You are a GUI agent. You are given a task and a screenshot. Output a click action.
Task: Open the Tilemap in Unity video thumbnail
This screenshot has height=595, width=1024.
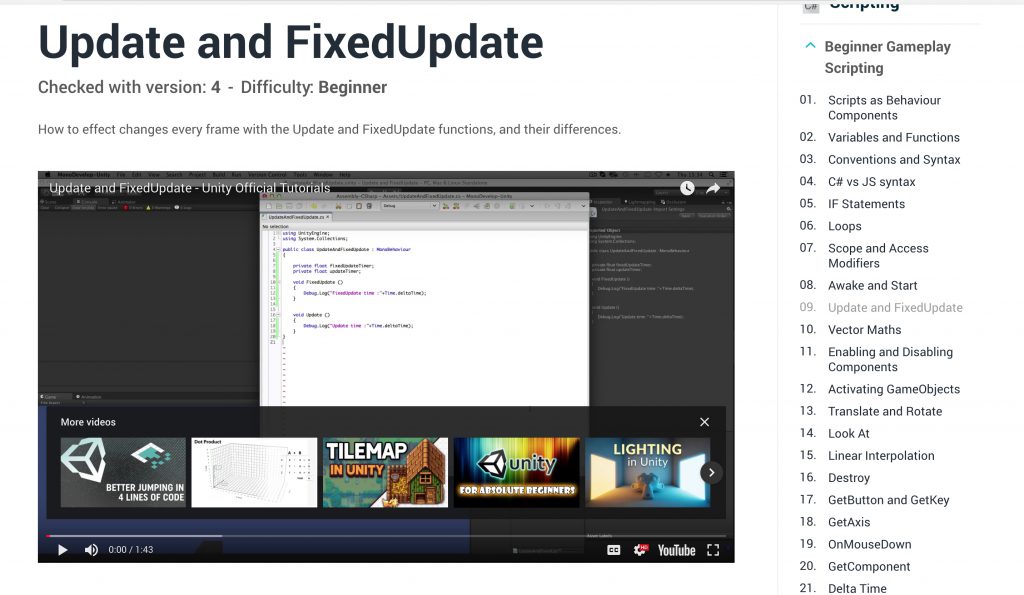385,472
